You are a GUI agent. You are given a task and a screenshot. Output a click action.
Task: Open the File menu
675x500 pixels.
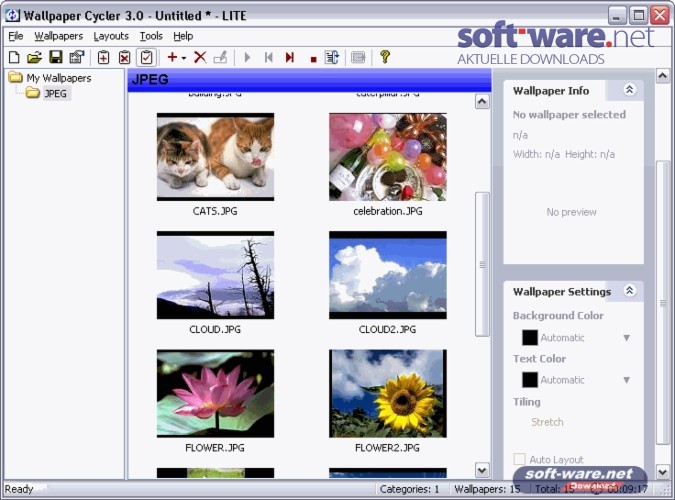coord(16,36)
